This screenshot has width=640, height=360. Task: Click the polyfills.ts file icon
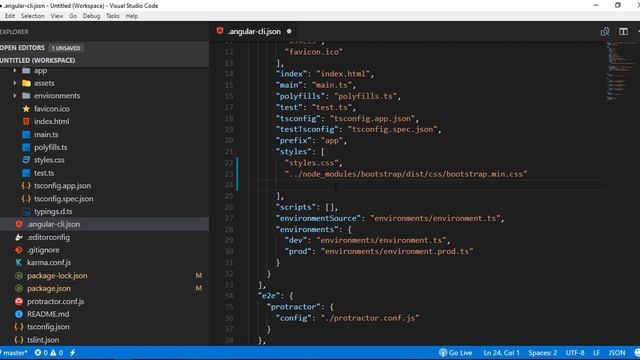click(x=26, y=147)
